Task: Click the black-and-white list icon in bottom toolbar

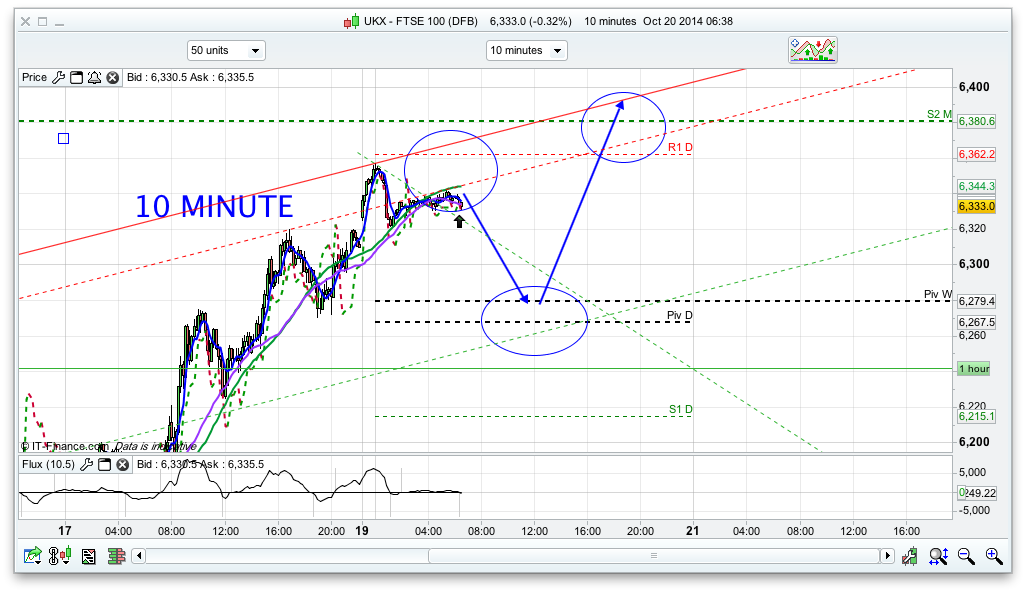Action: (x=88, y=556)
